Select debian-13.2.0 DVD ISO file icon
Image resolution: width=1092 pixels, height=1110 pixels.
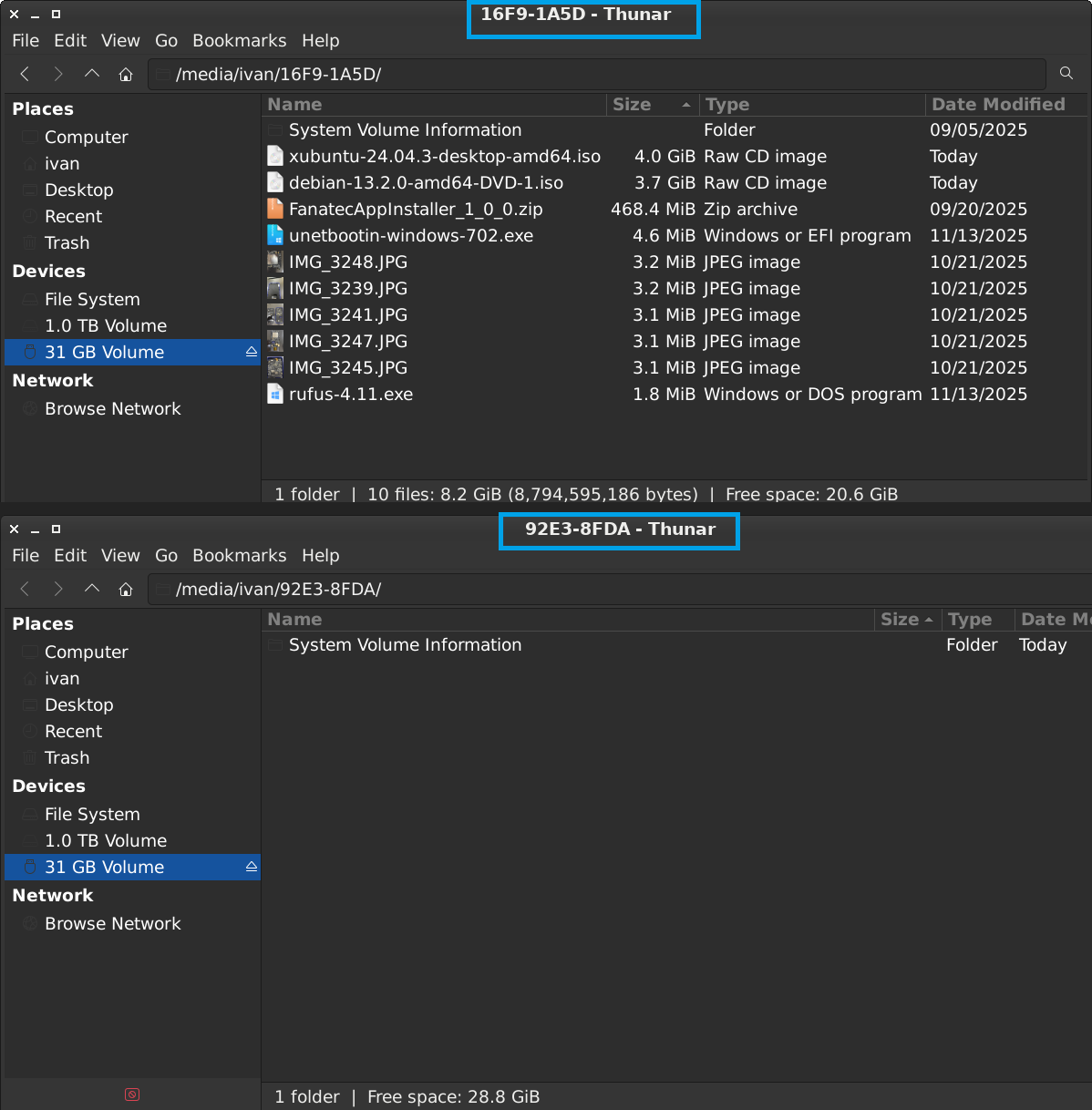click(x=275, y=182)
